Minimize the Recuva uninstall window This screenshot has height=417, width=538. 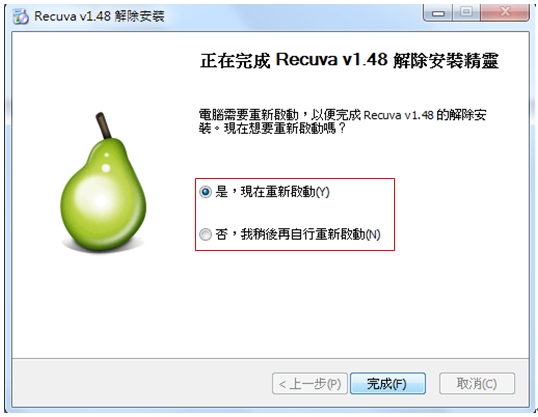coord(438,13)
